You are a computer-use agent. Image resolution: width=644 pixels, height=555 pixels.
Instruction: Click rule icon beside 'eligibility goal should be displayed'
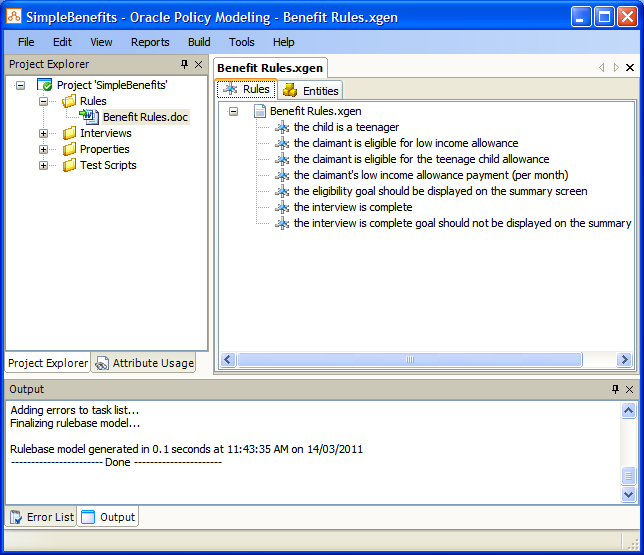[282, 191]
